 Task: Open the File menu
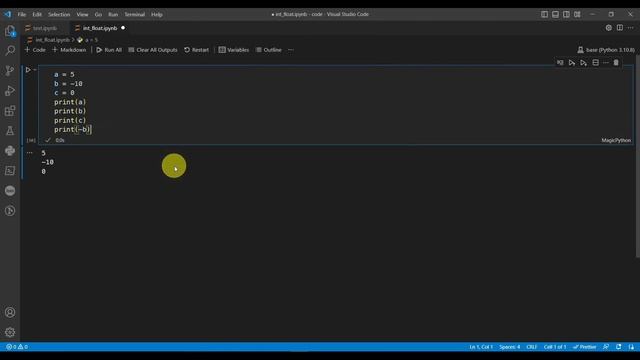click(22, 14)
